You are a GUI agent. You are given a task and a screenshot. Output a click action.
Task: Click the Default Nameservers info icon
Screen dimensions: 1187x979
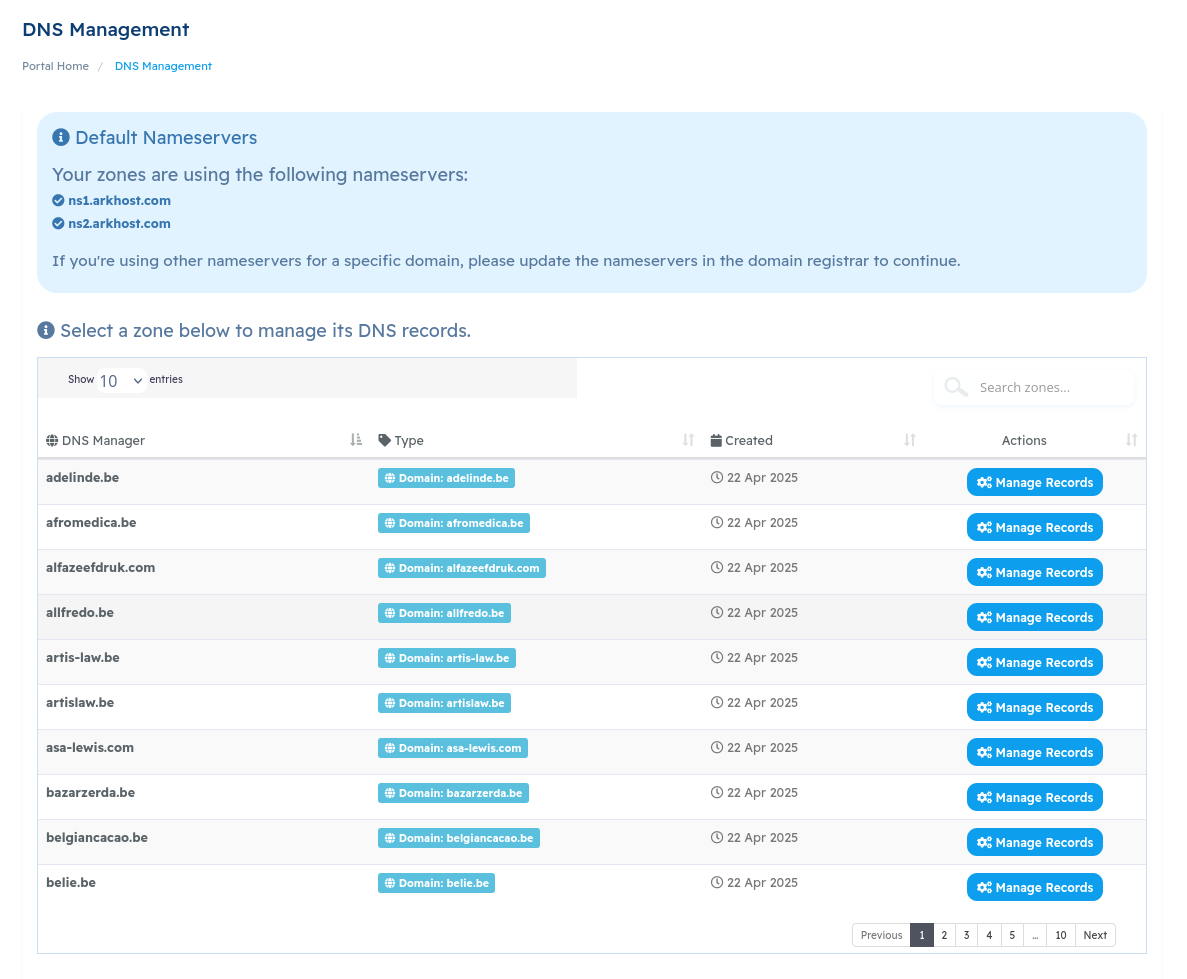(x=61, y=137)
